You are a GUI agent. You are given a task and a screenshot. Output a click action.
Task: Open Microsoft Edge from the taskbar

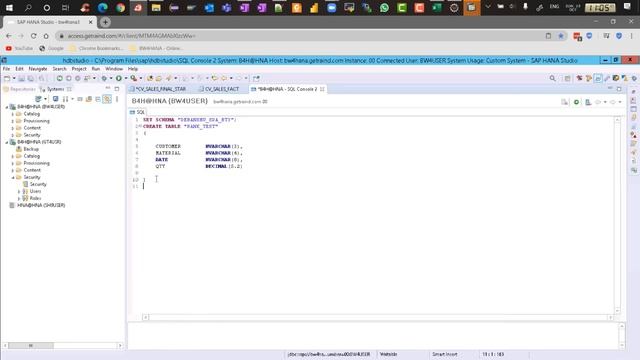click(x=102, y=7)
